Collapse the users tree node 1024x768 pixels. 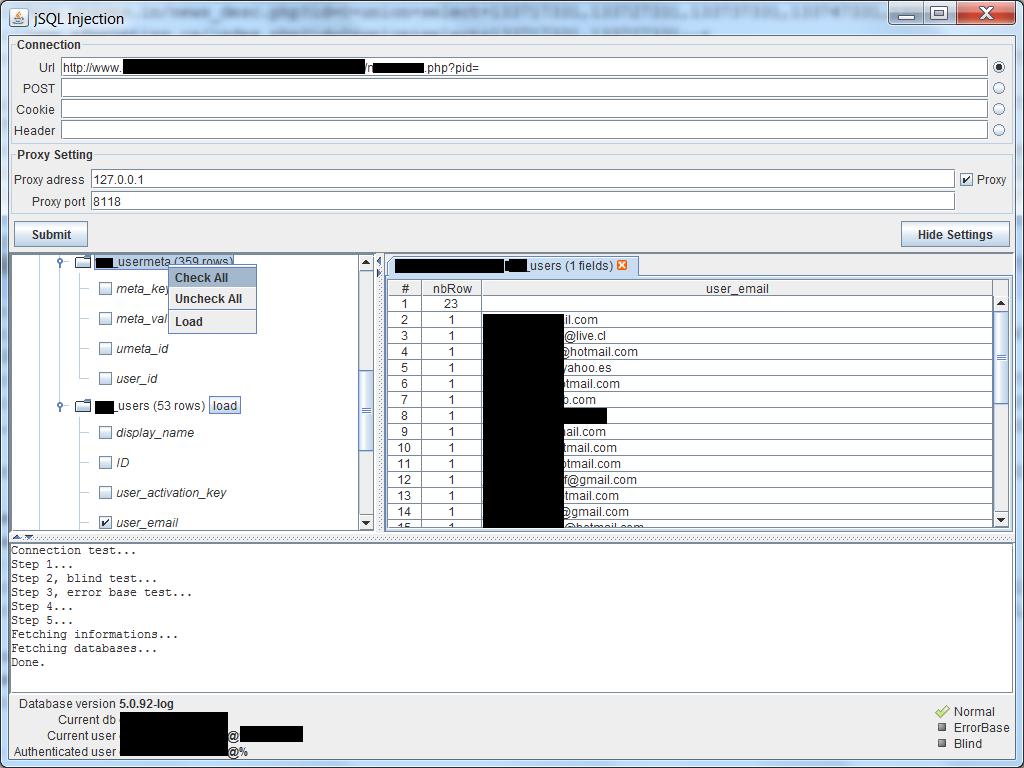coord(62,405)
